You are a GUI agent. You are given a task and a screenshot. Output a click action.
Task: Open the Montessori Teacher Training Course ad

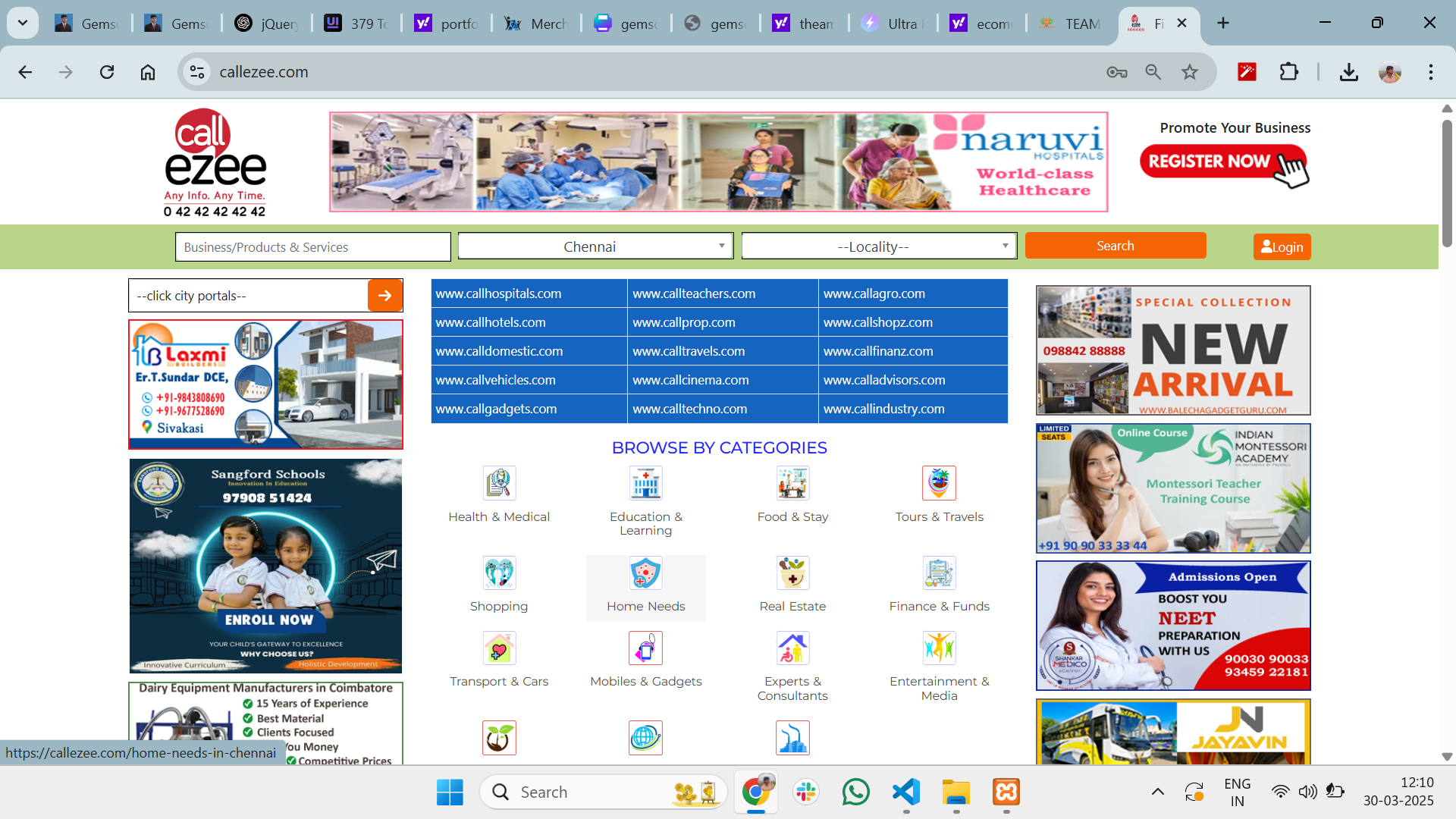coord(1173,488)
